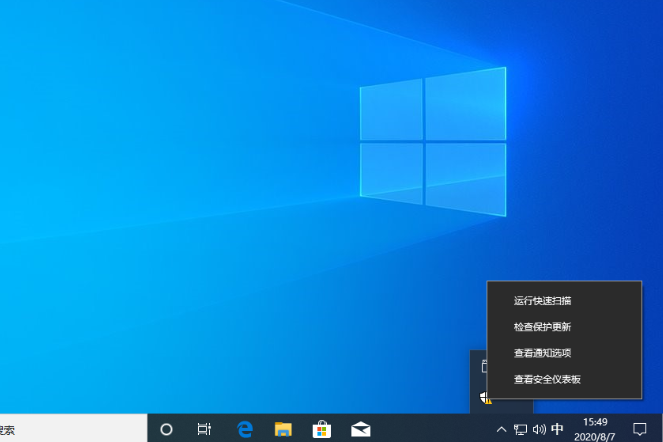The width and height of the screenshot is (663, 442).
Task: Select 运行快速扫描 from the context menu
Action: 543,300
